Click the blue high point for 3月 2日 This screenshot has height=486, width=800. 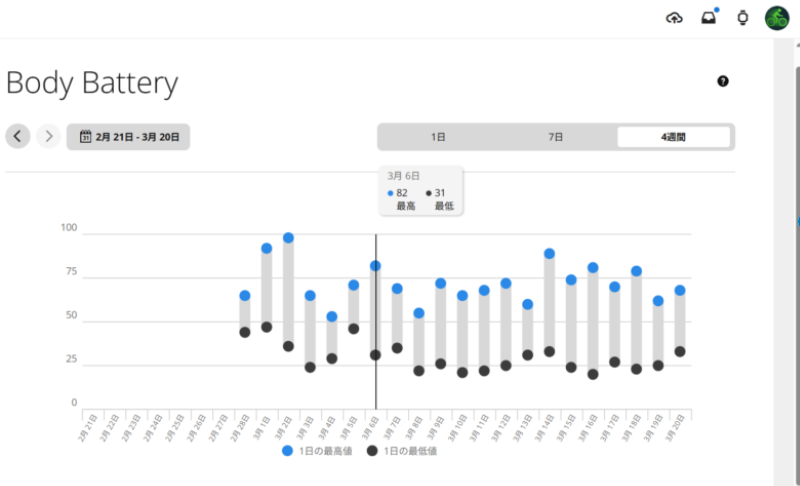[288, 238]
